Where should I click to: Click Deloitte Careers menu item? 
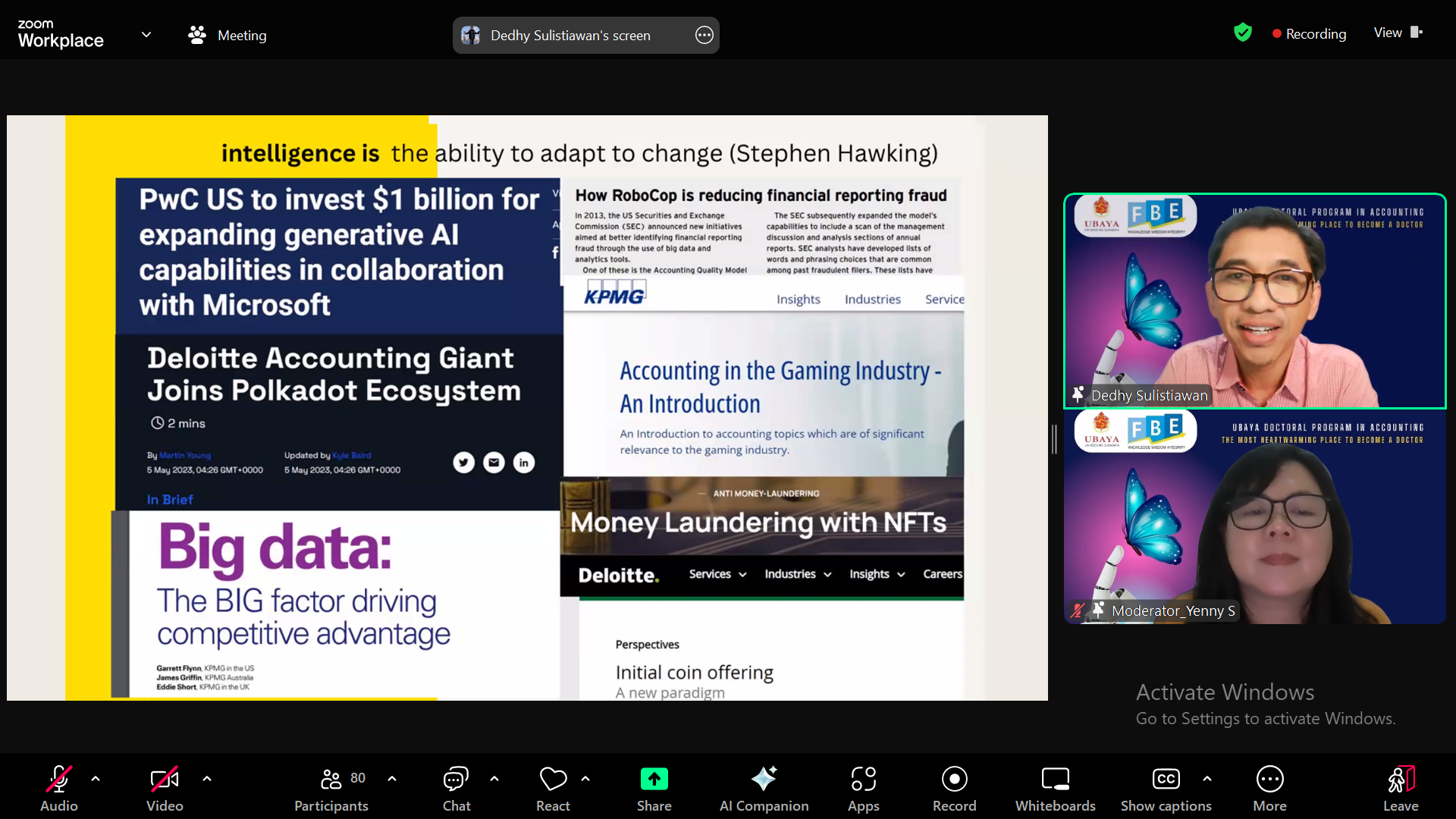pyautogui.click(x=943, y=574)
